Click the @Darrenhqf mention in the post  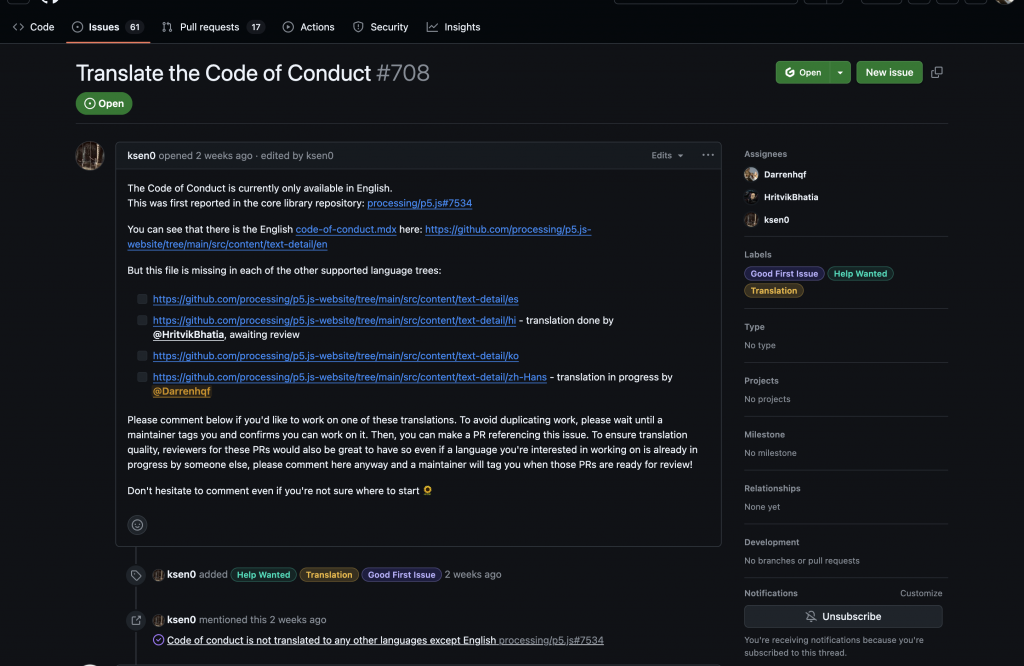182,391
